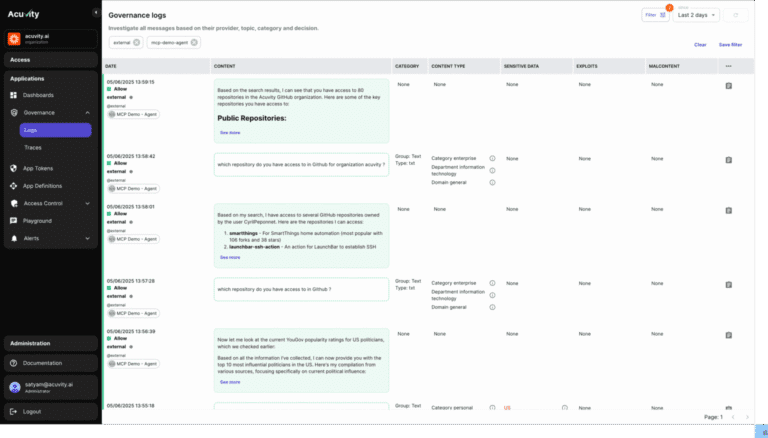
Task: Open Traces in the Governance submenu
Action: coord(33,147)
